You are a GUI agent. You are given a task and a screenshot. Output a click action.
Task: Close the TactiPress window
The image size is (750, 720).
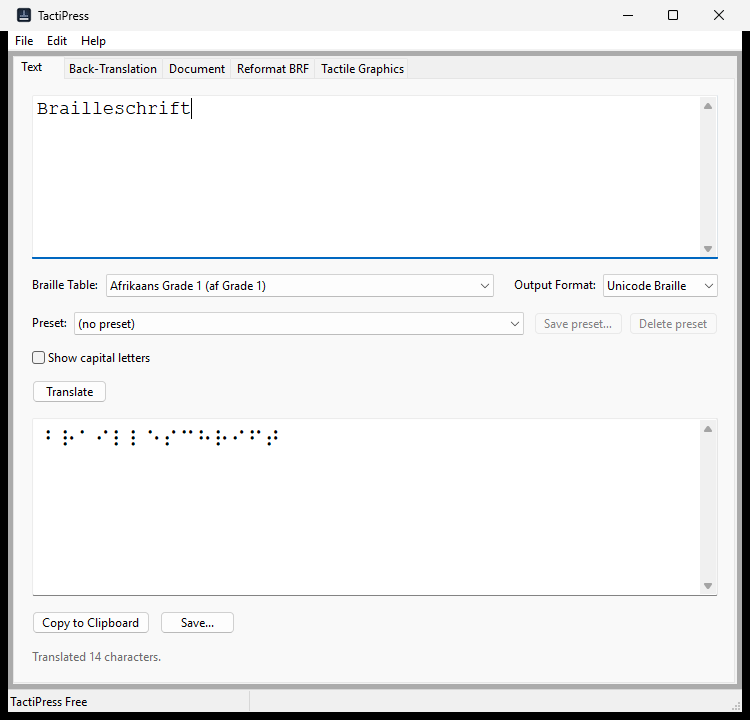tap(718, 15)
